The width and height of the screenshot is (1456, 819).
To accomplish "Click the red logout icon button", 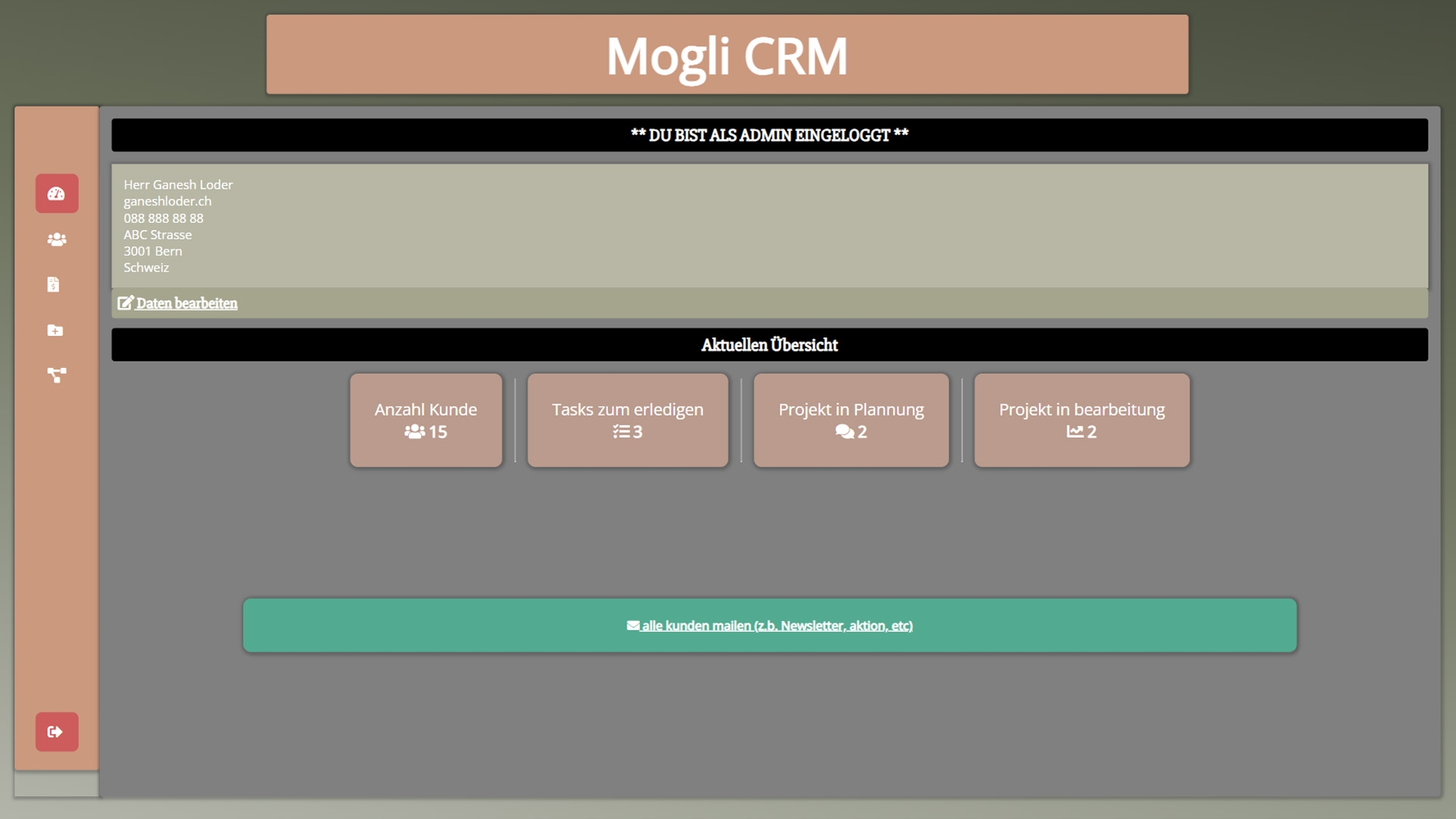I will point(56,732).
